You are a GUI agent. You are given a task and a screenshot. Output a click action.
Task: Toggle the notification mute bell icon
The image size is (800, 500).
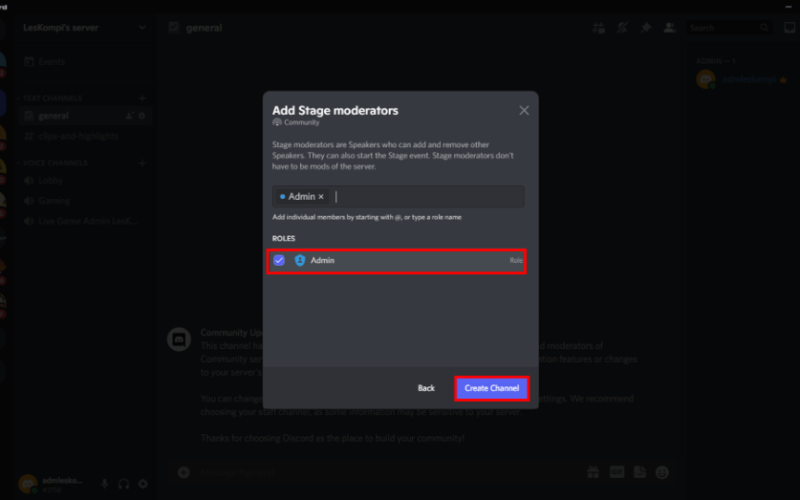tap(622, 28)
